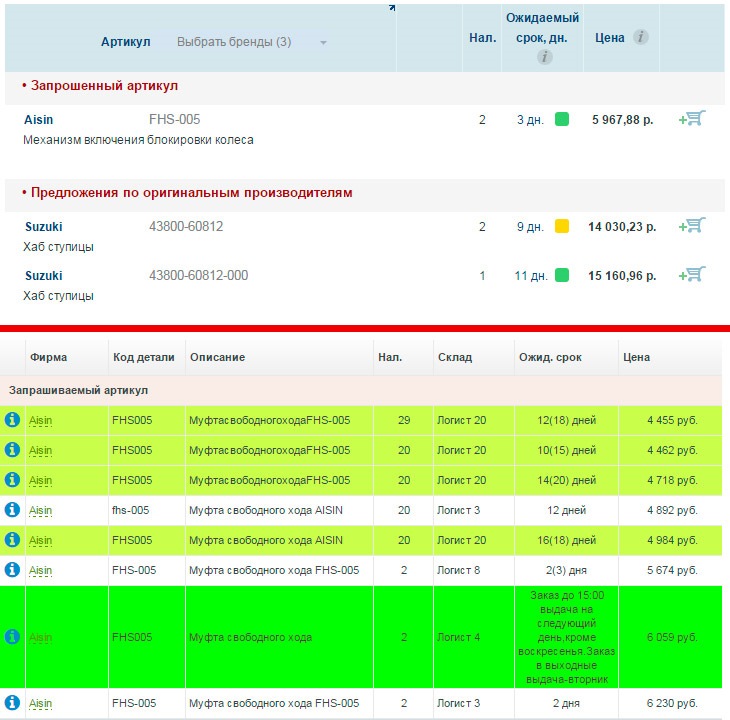Sort by Ожидаемый срок, дн. header
The width and height of the screenshot is (730, 720).
click(542, 27)
